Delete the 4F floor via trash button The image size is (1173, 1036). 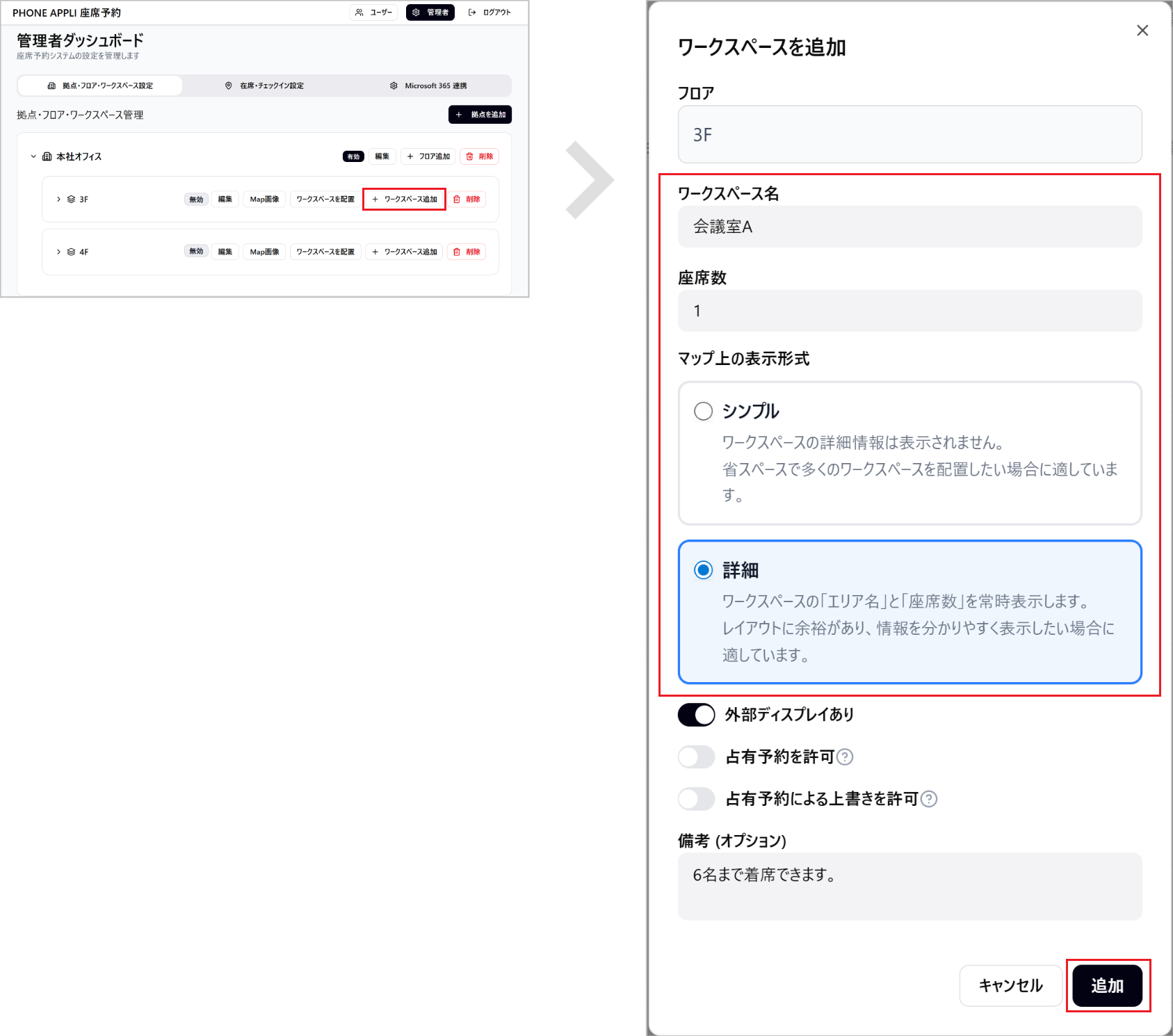pos(467,252)
